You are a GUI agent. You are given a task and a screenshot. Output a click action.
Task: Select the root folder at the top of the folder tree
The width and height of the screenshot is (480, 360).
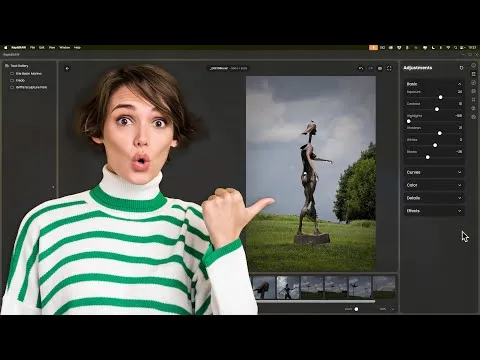[17, 66]
